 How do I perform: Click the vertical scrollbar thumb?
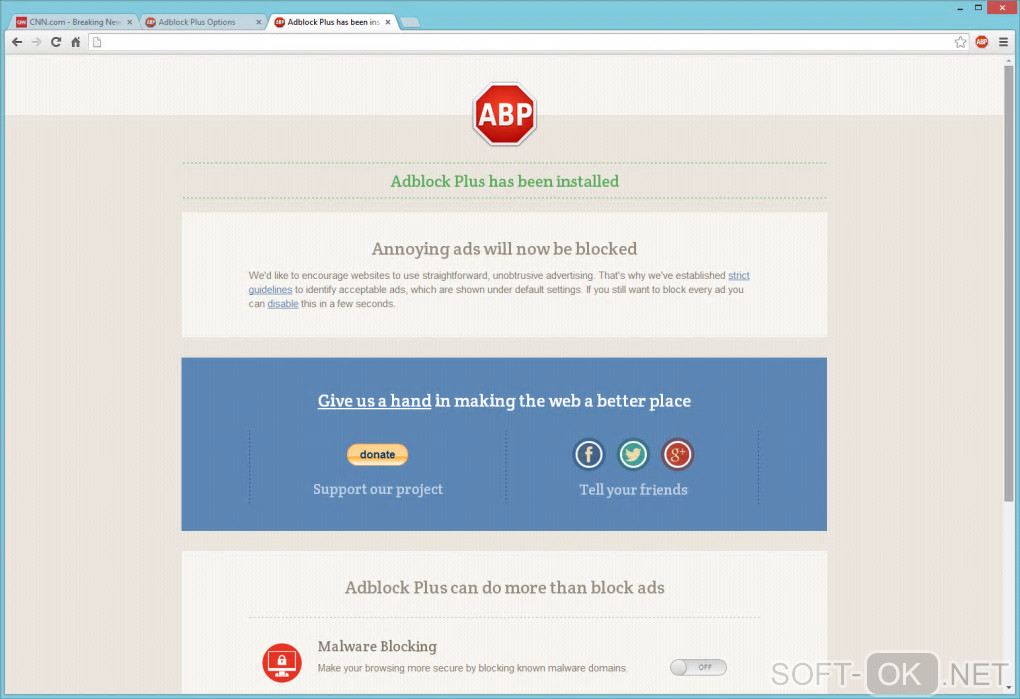coord(1008,283)
